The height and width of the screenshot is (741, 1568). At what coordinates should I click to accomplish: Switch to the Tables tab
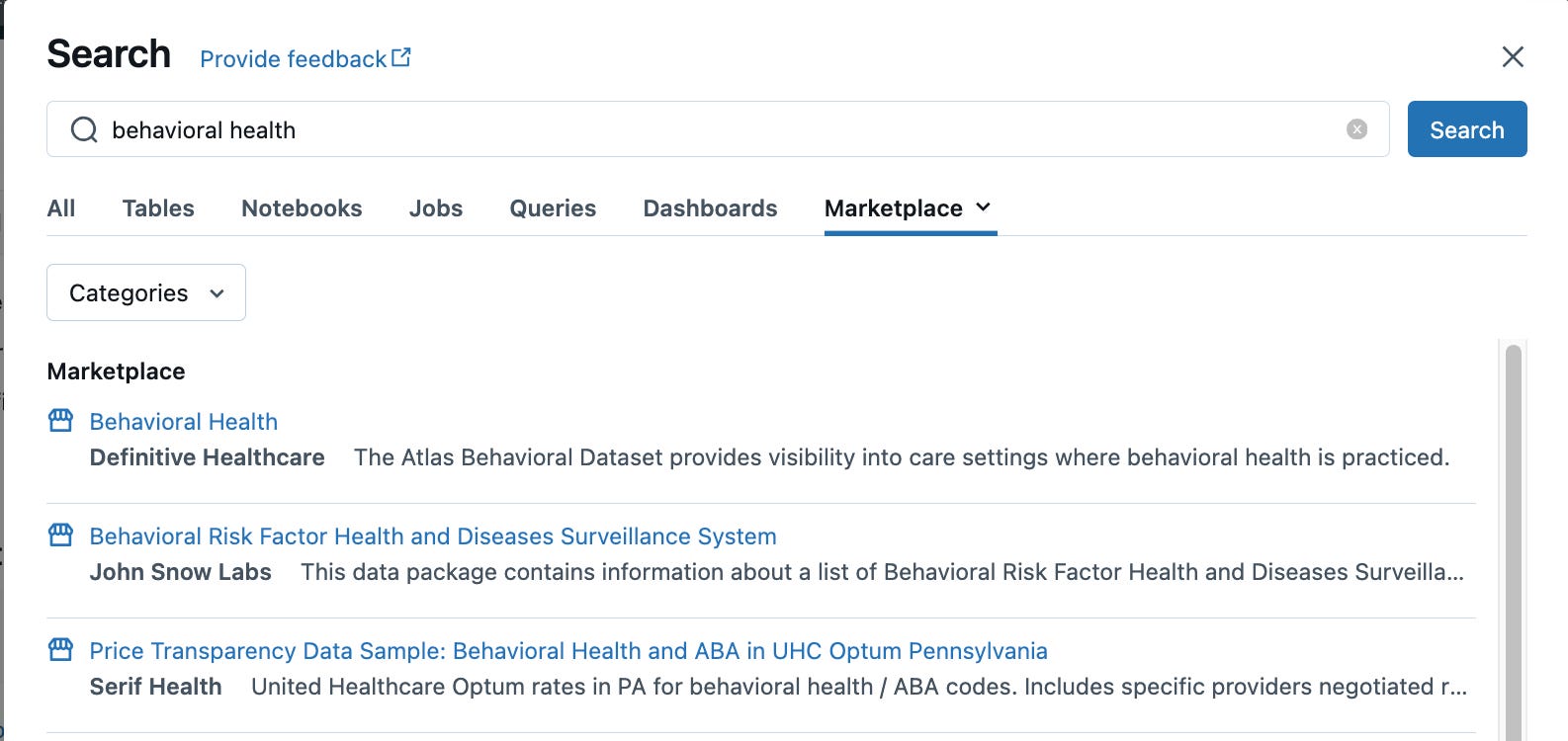pyautogui.click(x=158, y=208)
